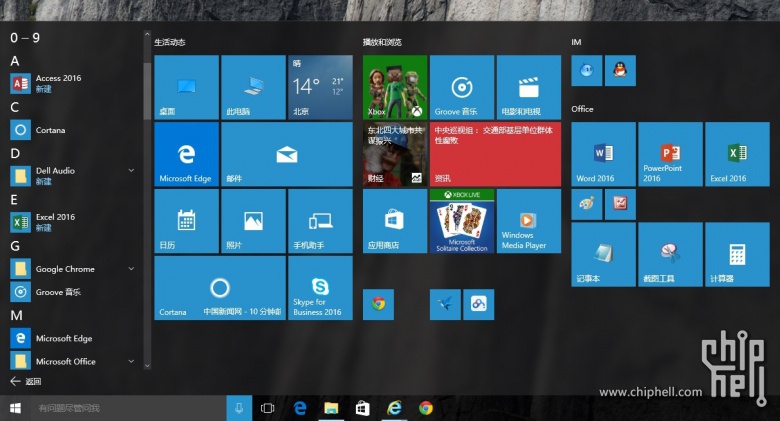Launch the Word 2016 tile
Image resolution: width=780 pixels, height=421 pixels.
[604, 154]
